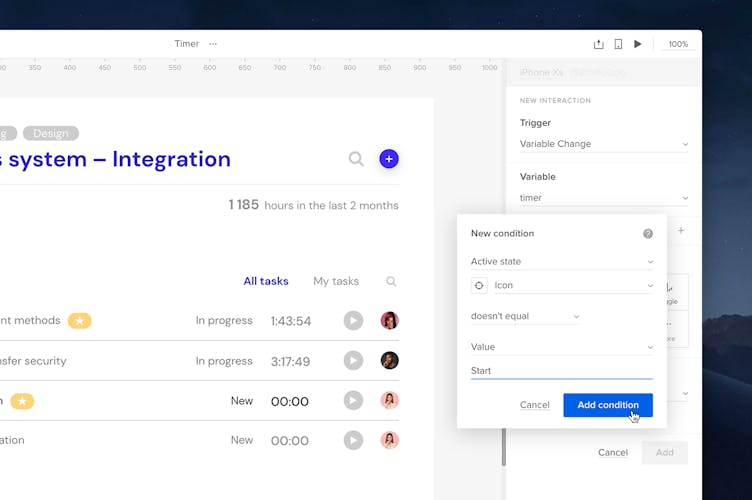The image size is (752, 500).
Task: Switch to the My tasks tab
Action: pos(336,281)
